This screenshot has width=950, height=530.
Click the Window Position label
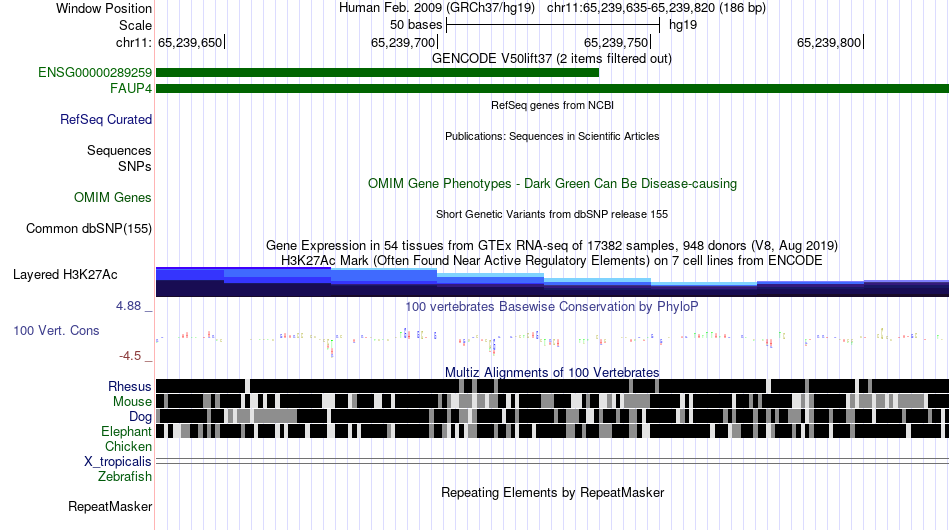(104, 8)
